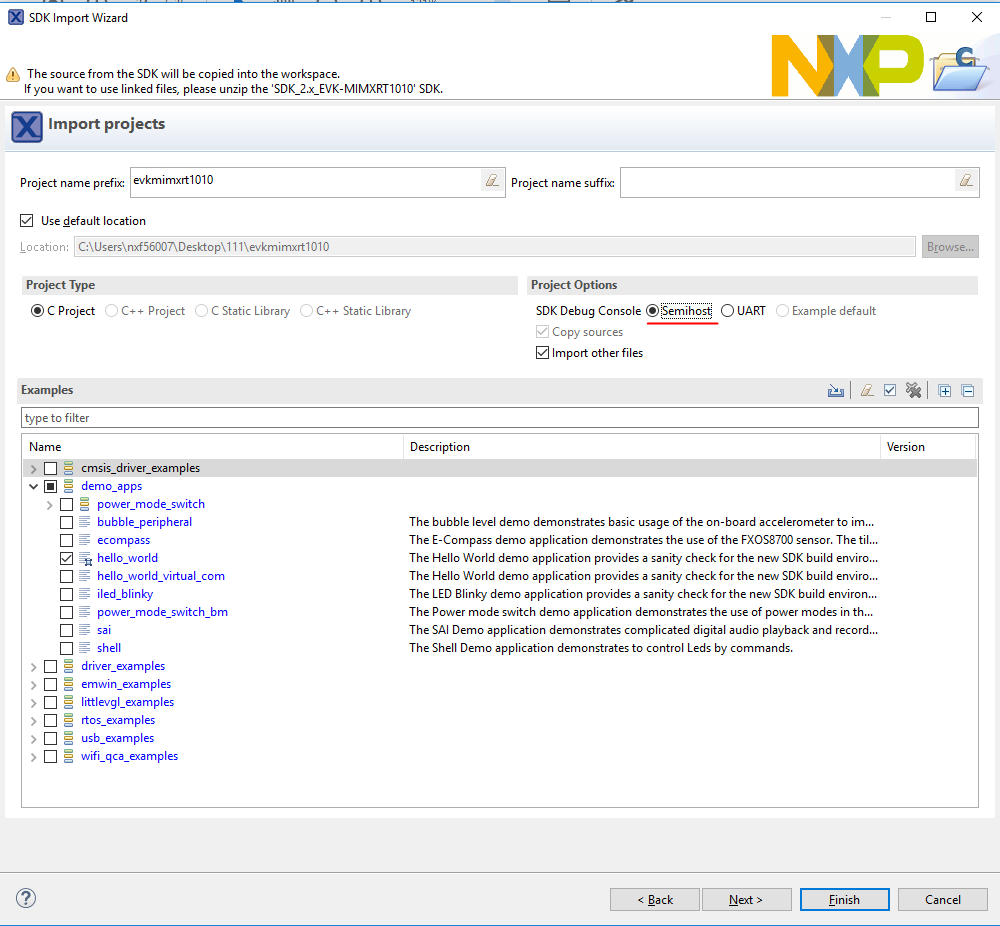Toggle the Use default location checkbox
Image resolution: width=1000 pixels, height=926 pixels.
pyautogui.click(x=27, y=221)
